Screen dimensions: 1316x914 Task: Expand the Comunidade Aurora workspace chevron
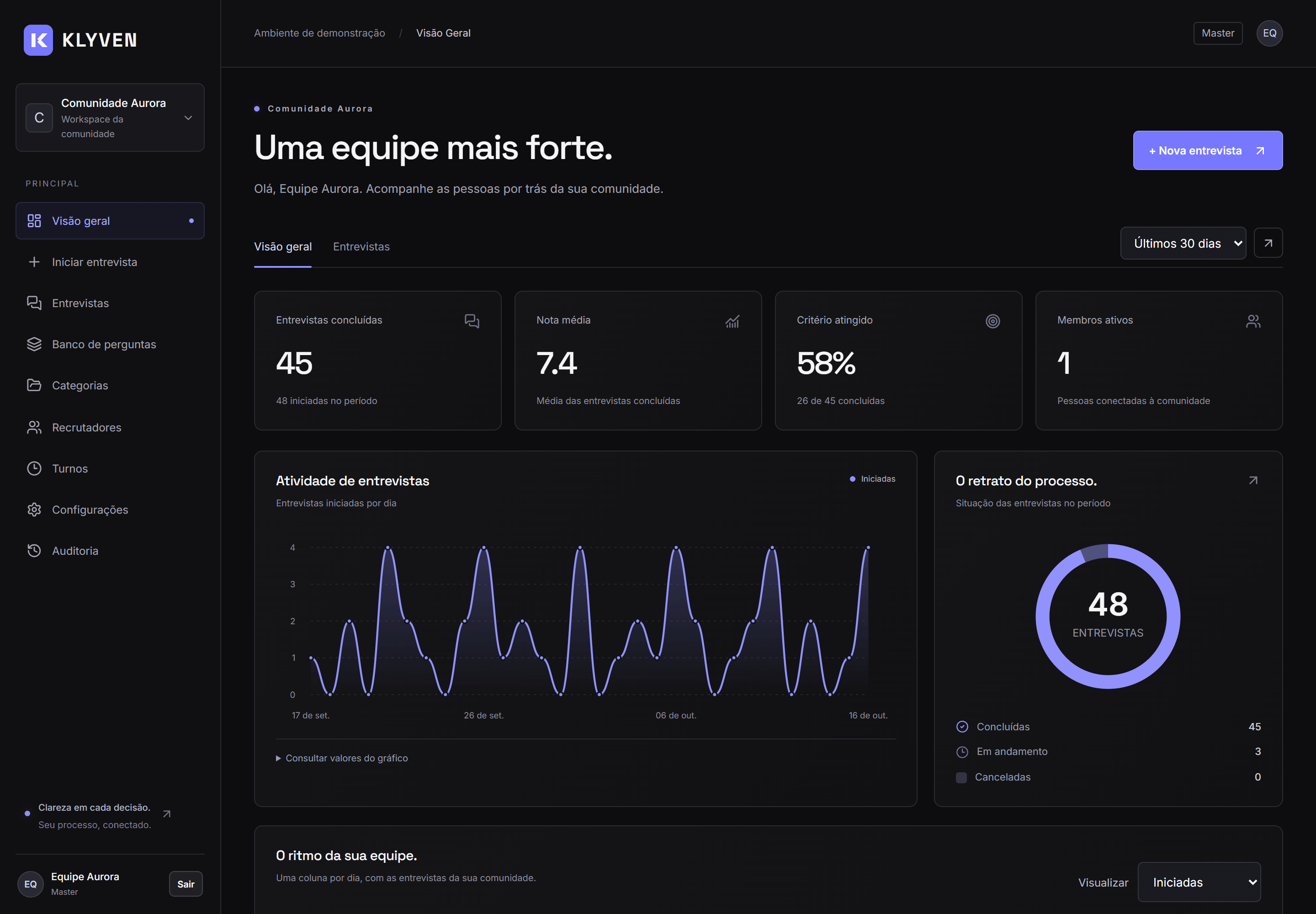(x=188, y=118)
